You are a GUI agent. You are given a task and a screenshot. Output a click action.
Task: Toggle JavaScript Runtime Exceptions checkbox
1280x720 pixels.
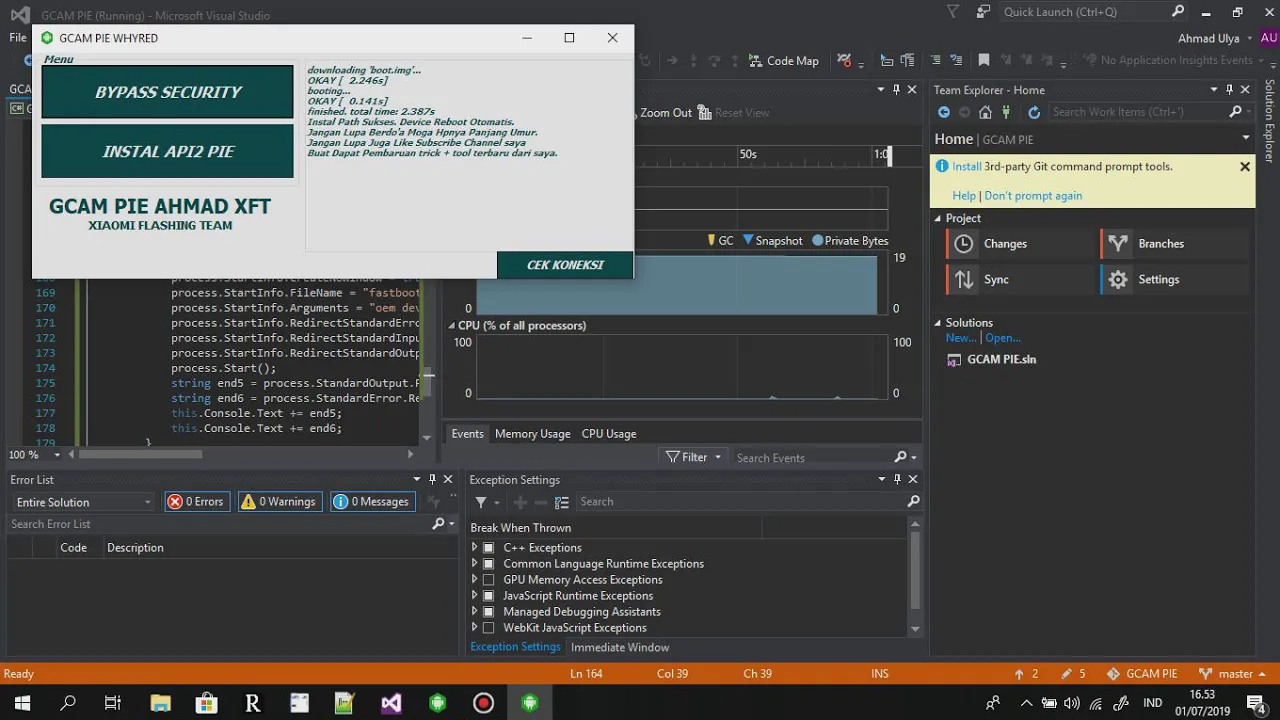click(x=488, y=596)
